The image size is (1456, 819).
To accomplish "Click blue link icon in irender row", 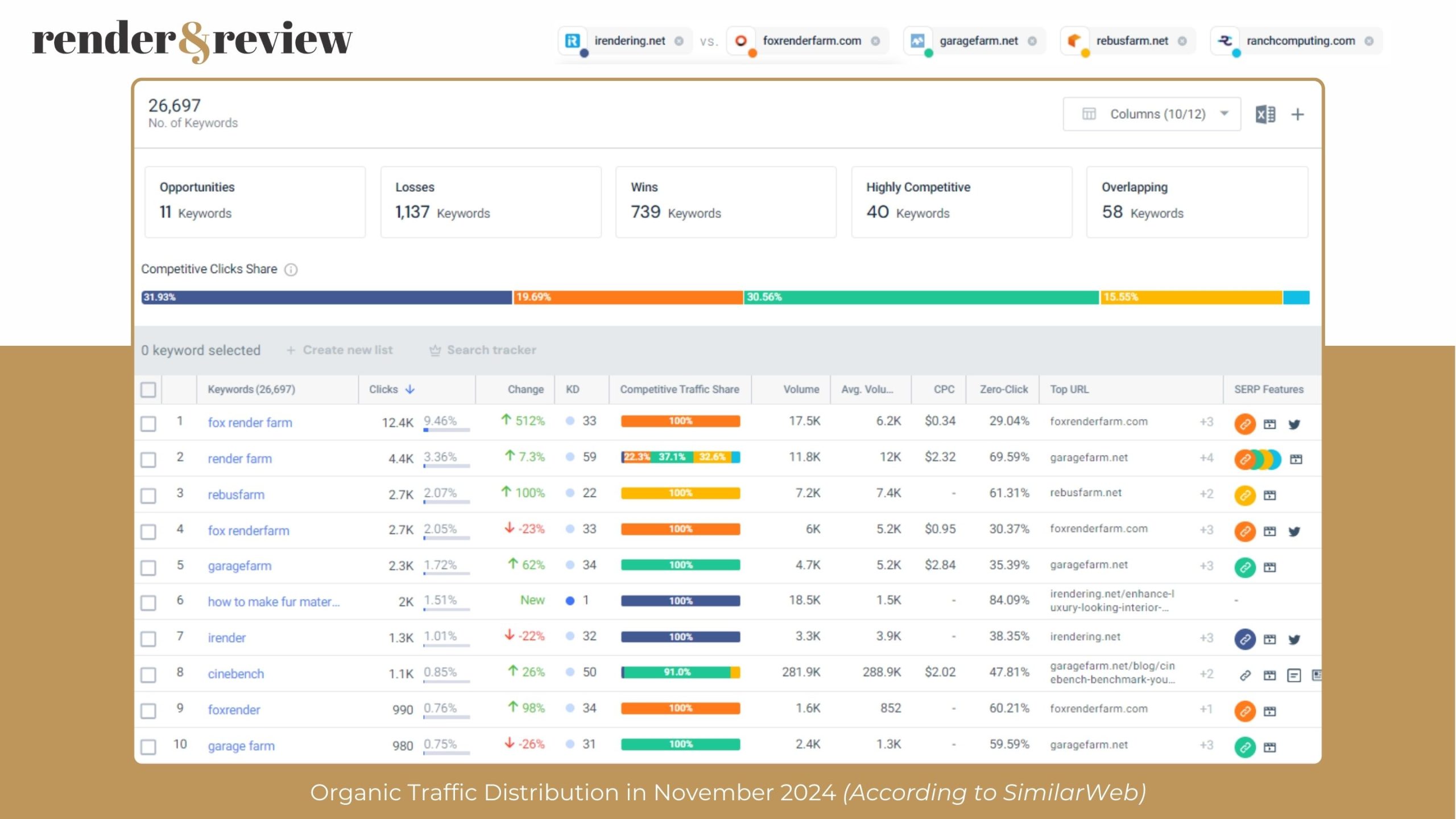I will coord(1244,639).
